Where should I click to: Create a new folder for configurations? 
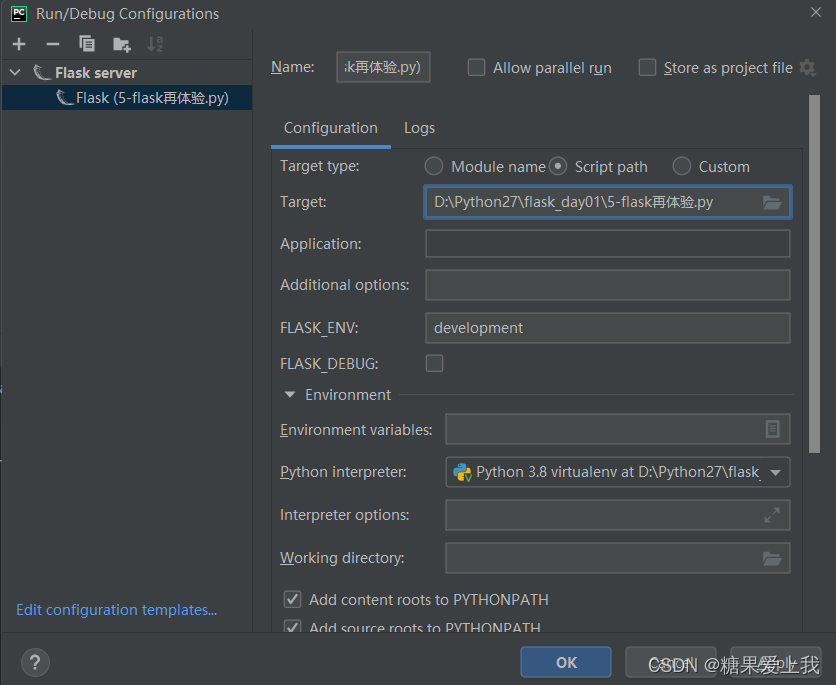coord(120,44)
